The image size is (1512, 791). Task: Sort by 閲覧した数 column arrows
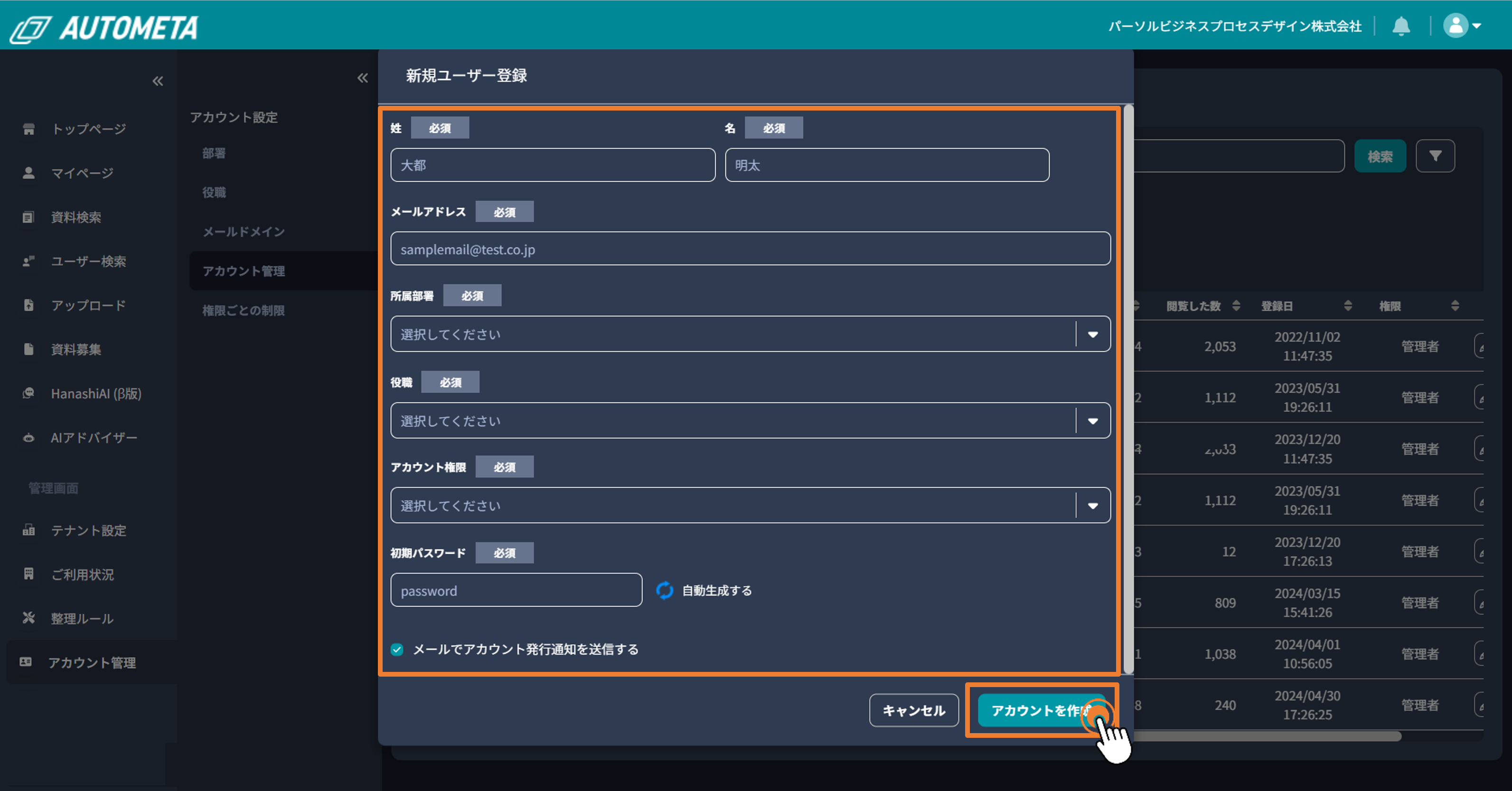tap(1236, 306)
